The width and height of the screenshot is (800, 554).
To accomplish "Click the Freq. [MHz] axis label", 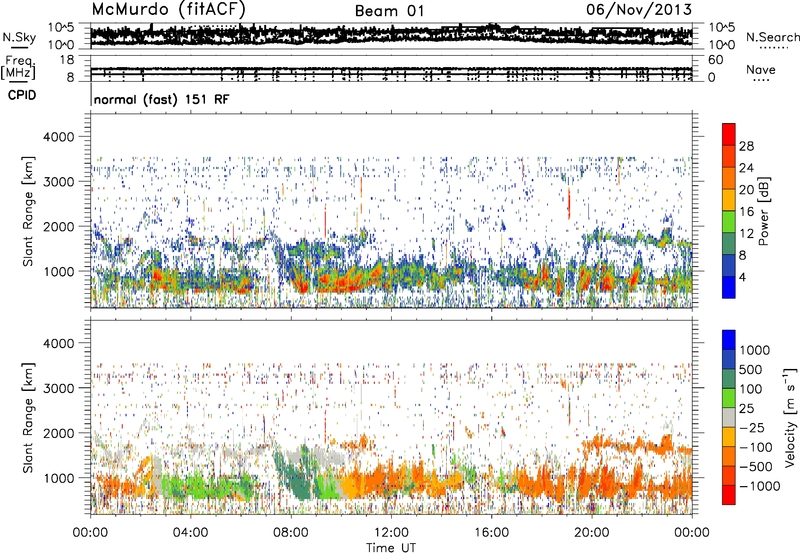I will coord(18,67).
